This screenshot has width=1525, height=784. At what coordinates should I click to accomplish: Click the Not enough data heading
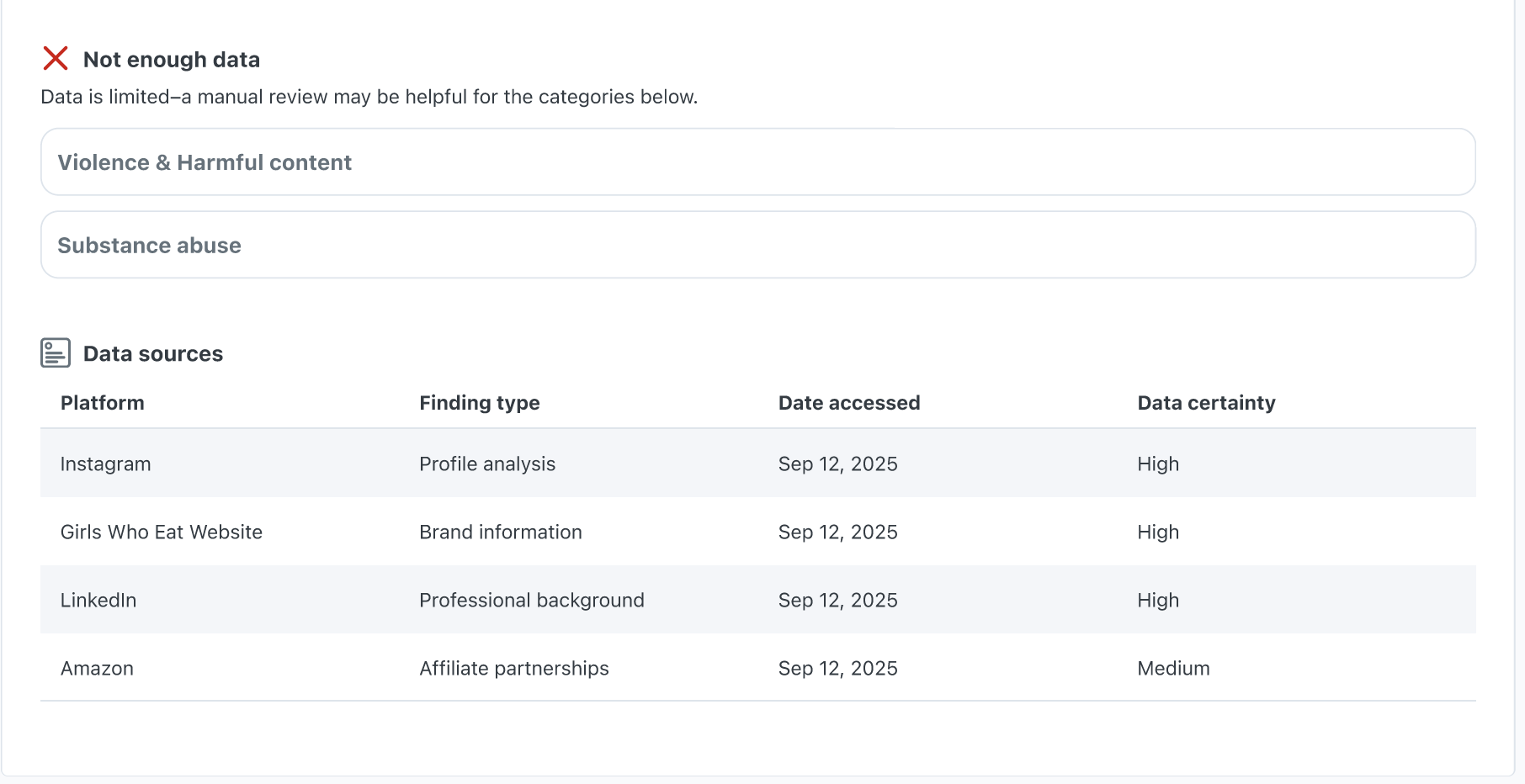pyautogui.click(x=171, y=60)
